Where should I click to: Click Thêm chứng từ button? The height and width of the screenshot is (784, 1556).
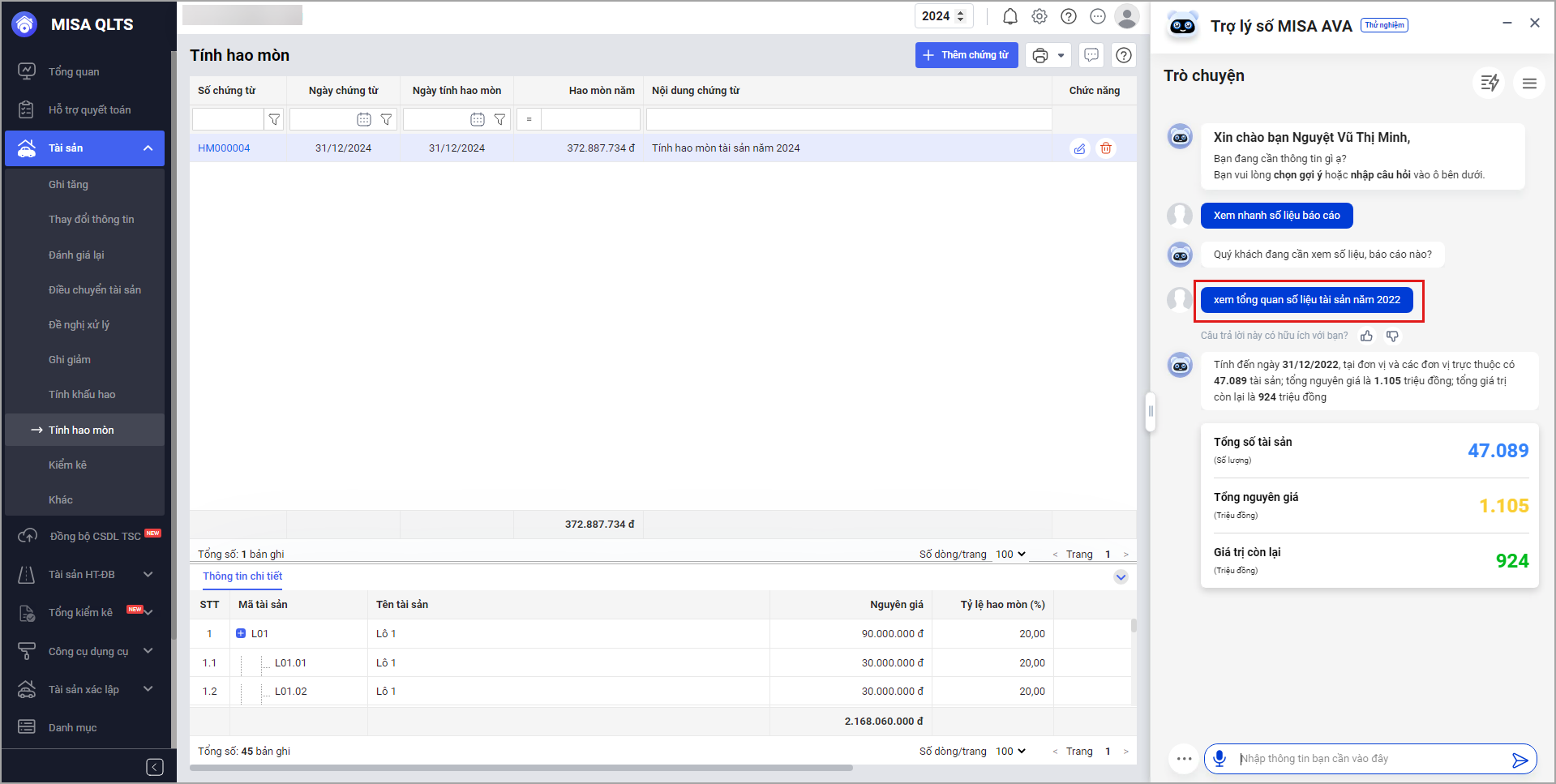point(967,55)
